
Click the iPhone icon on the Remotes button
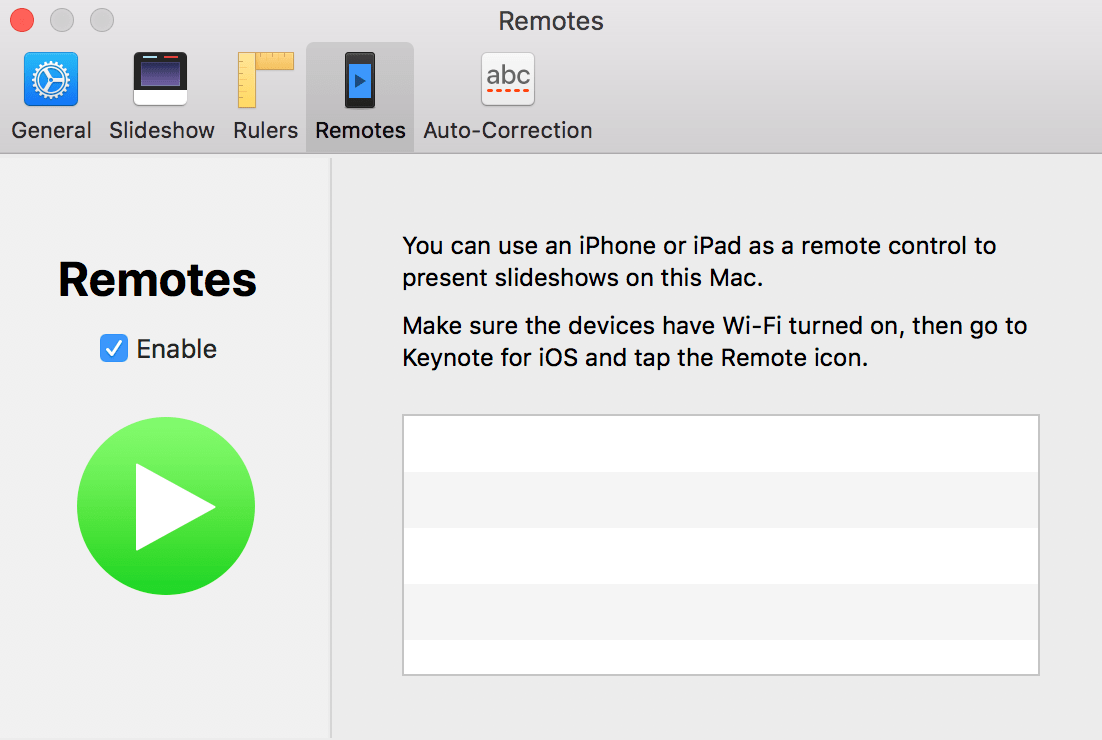click(359, 79)
